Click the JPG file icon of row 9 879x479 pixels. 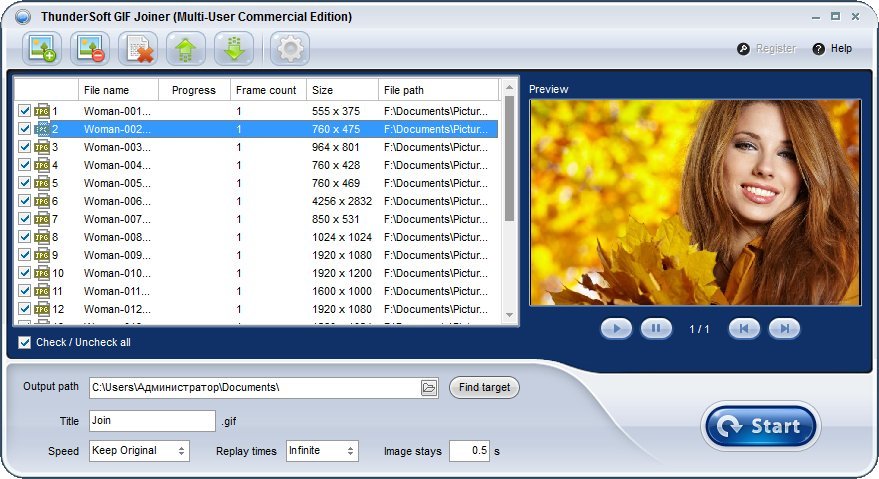coord(42,255)
